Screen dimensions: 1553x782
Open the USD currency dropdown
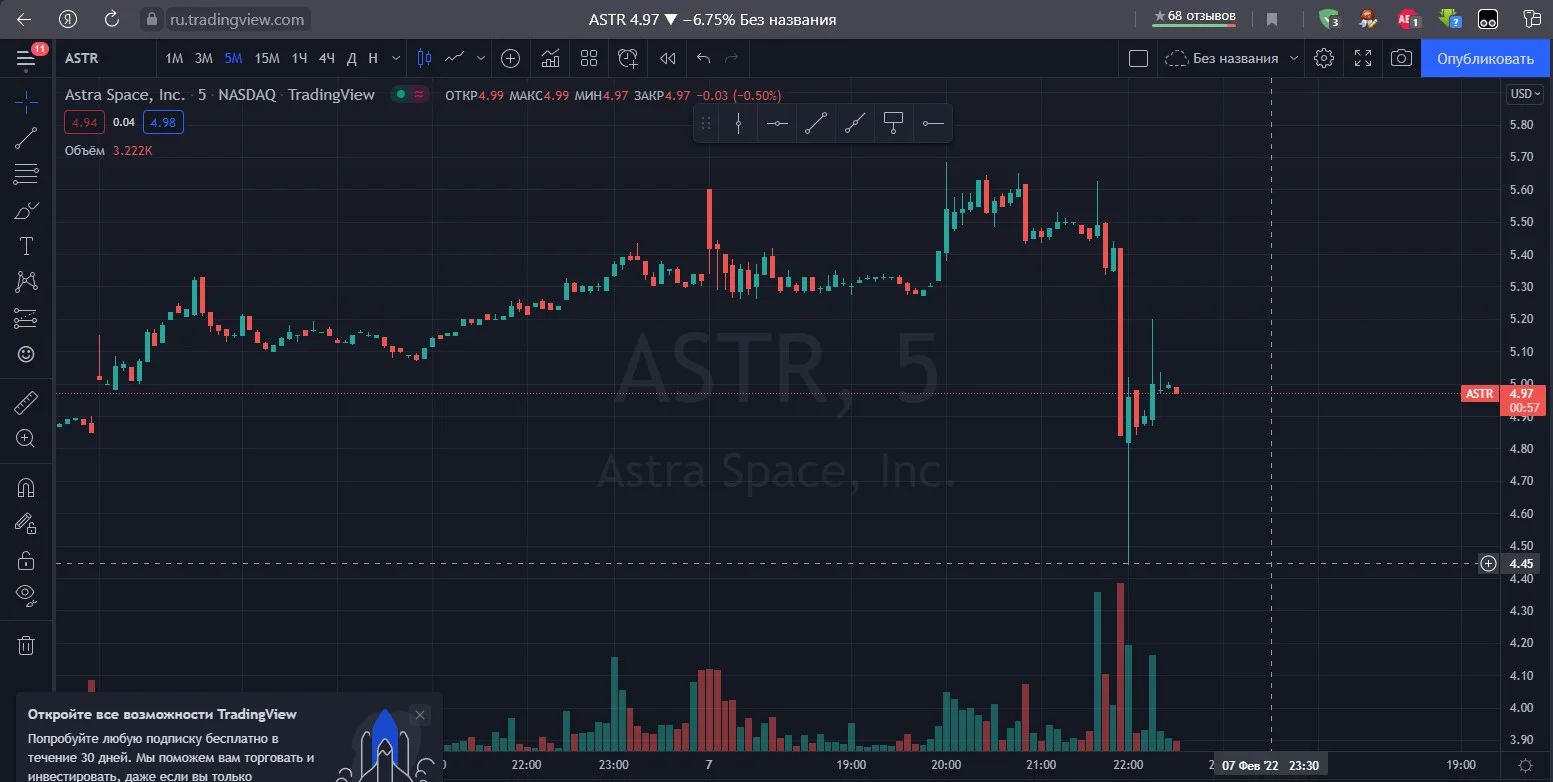[x=1525, y=94]
